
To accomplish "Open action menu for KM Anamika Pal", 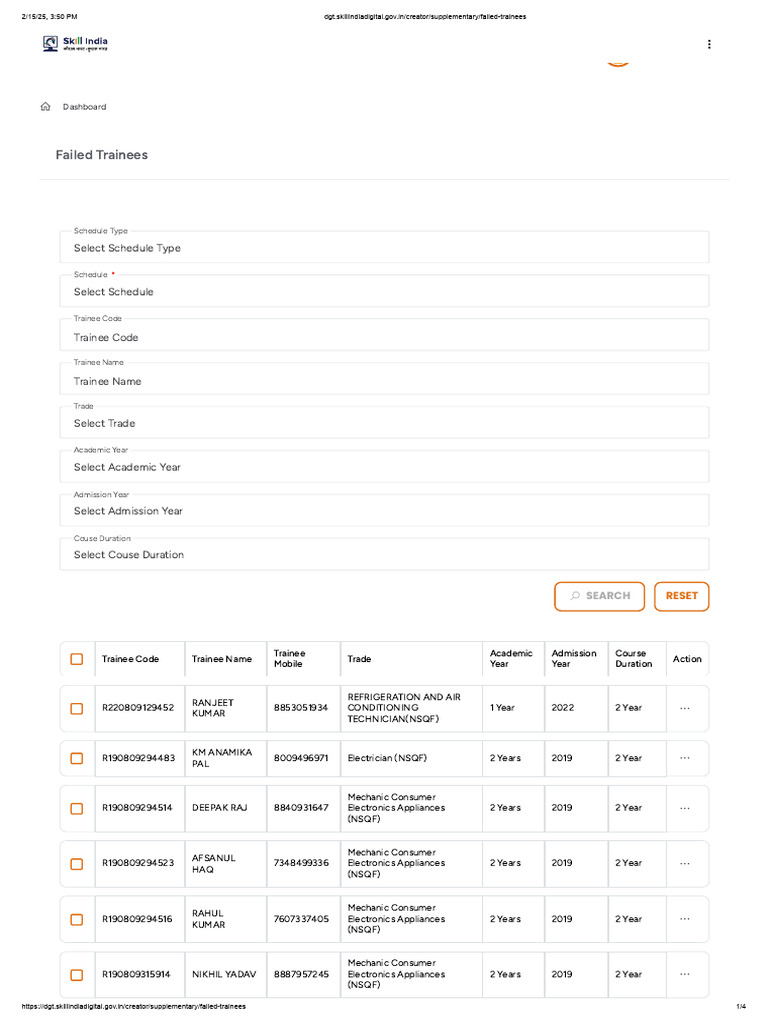I will (685, 758).
